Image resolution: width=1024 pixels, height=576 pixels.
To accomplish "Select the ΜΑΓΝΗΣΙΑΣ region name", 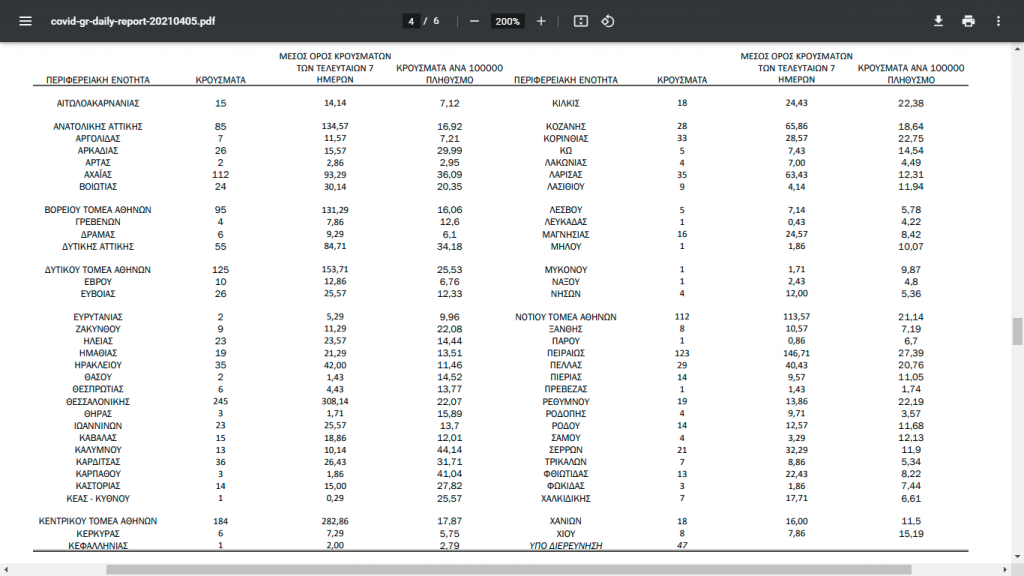I will pyautogui.click(x=566, y=234).
